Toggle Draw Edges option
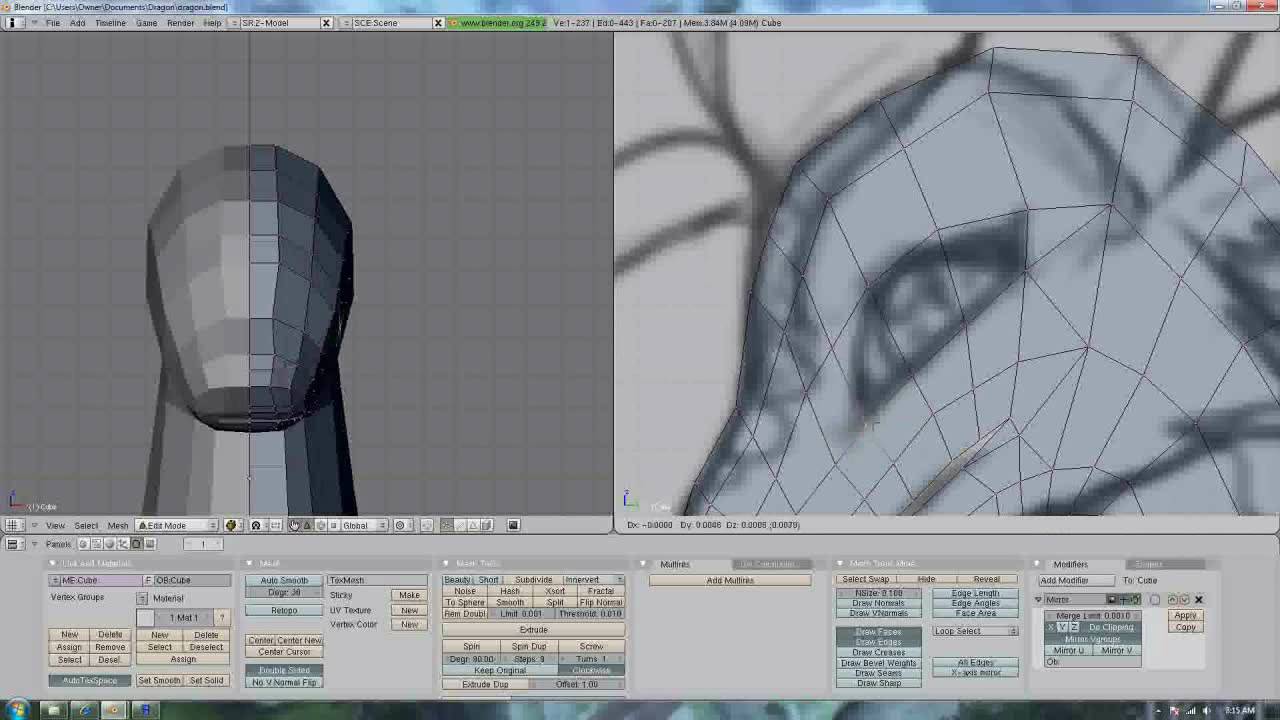The height and width of the screenshot is (720, 1280). [878, 642]
